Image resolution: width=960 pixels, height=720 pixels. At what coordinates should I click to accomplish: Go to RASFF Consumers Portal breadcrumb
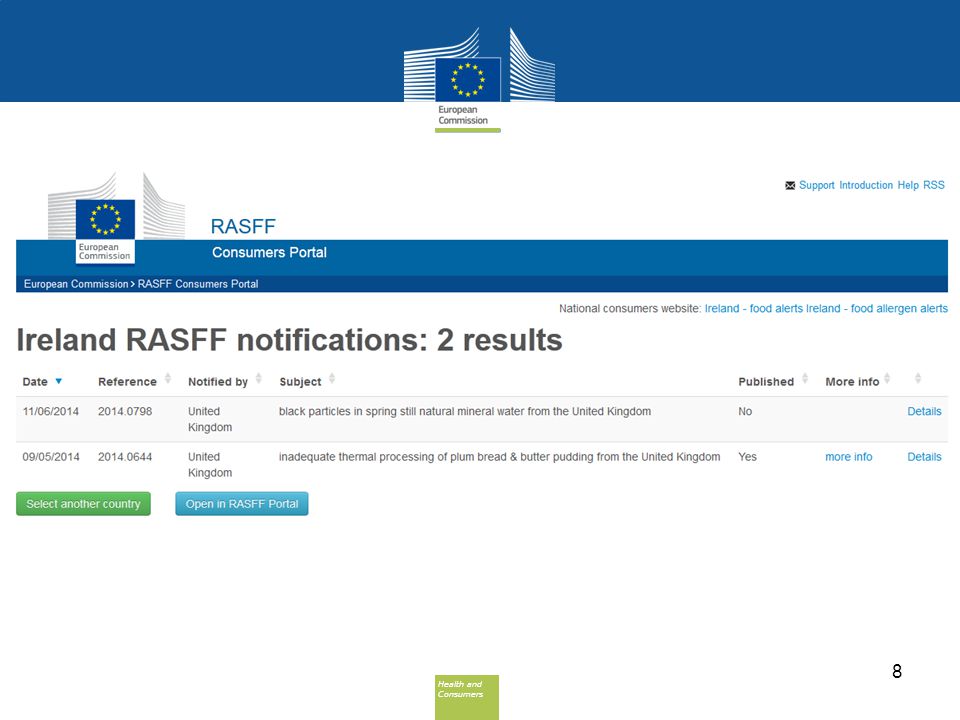point(198,284)
